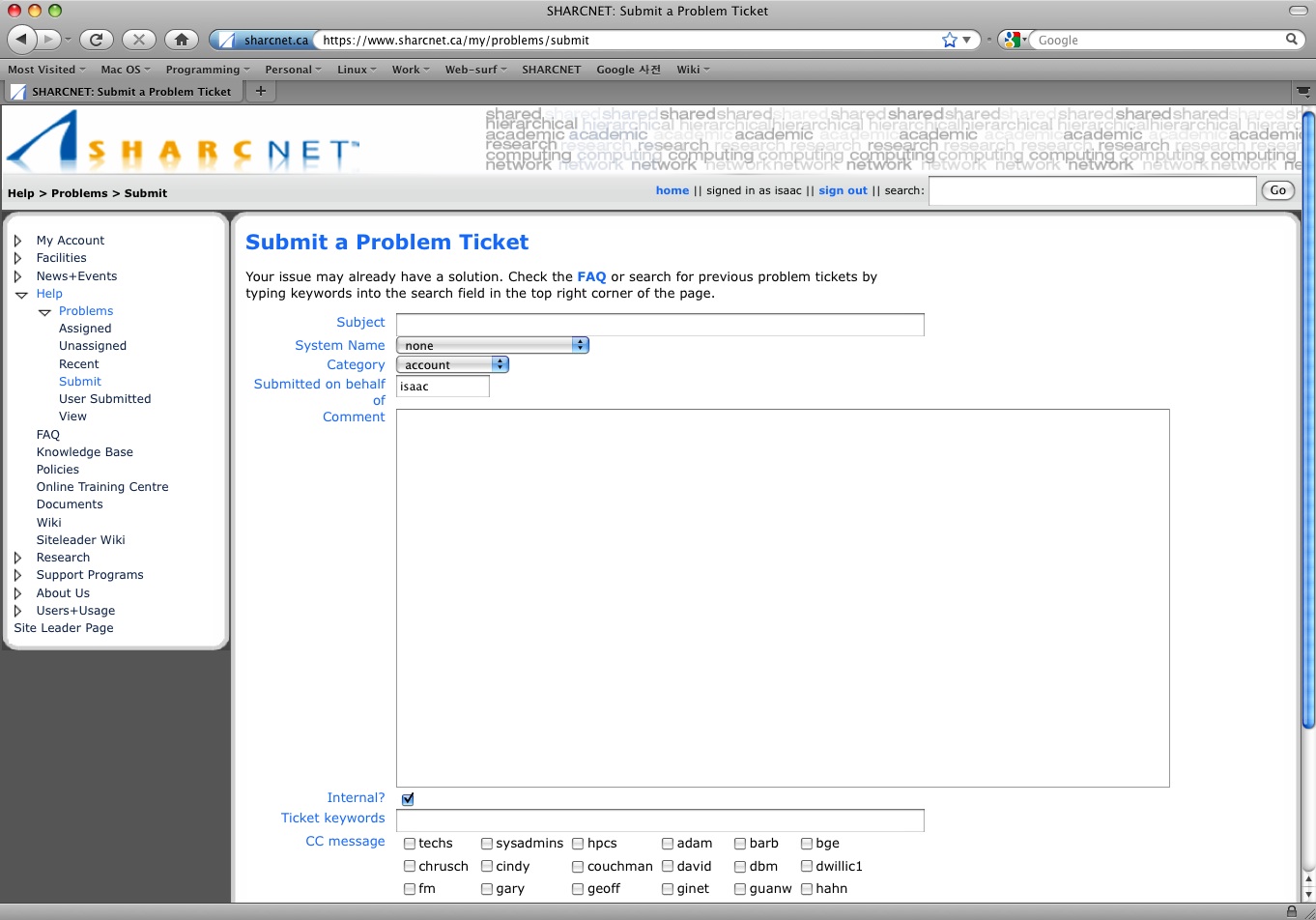This screenshot has height=920, width=1316.
Task: Click the Reload page icon
Action: (96, 40)
